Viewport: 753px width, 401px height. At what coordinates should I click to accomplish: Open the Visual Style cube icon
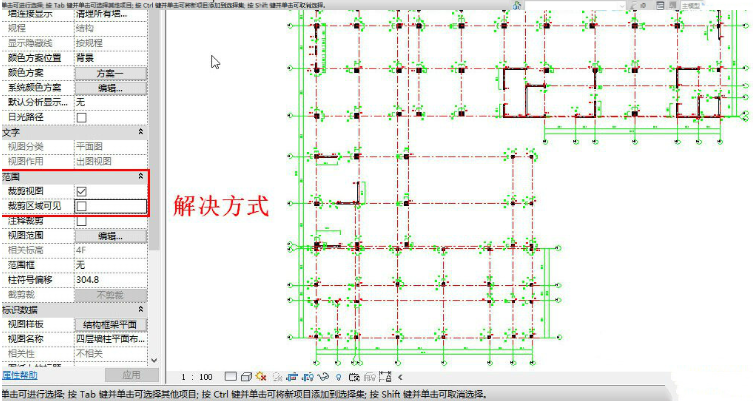pos(245,377)
